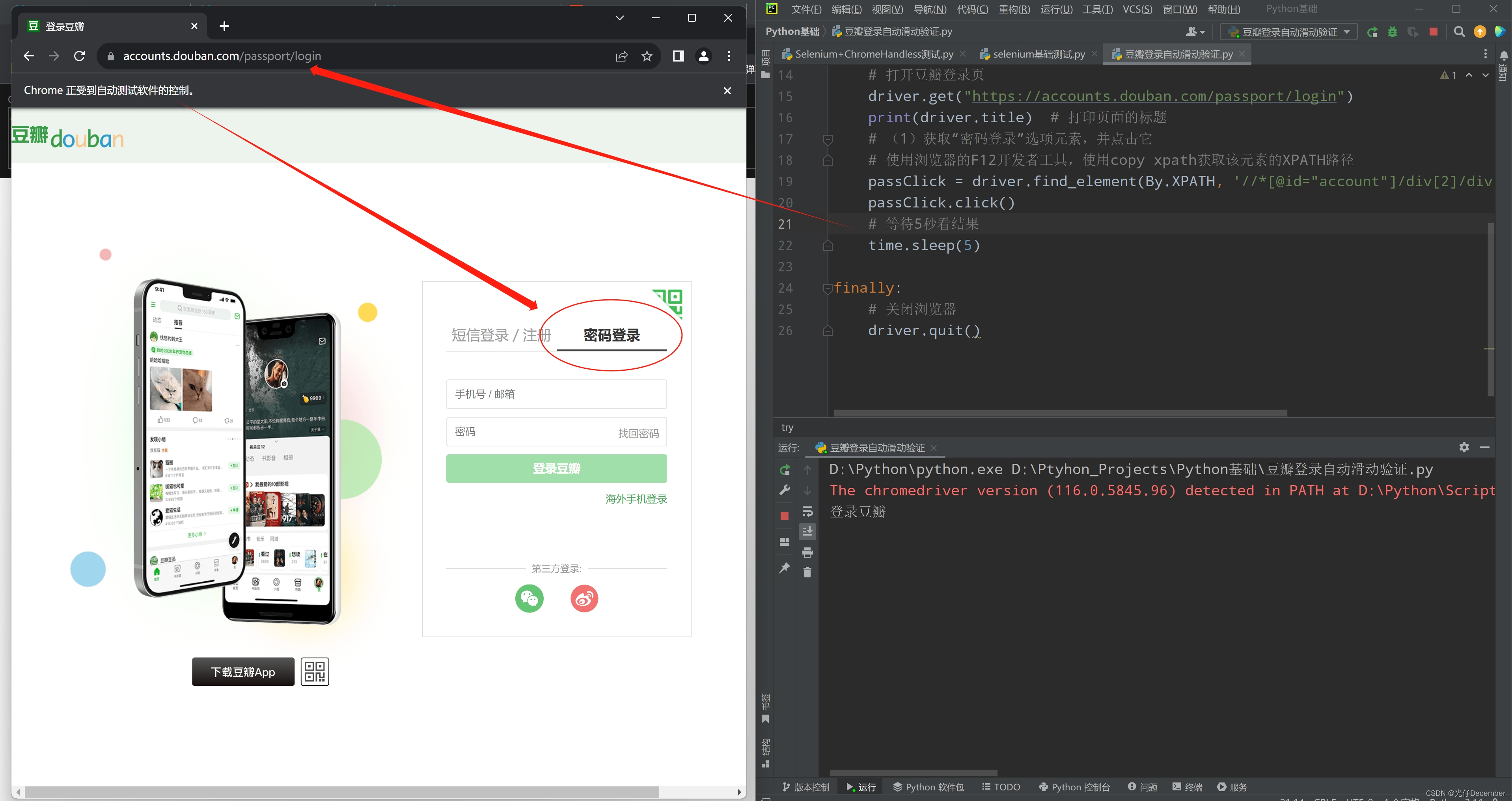Print console output with printer icon
The image size is (1512, 801).
pyautogui.click(x=808, y=553)
